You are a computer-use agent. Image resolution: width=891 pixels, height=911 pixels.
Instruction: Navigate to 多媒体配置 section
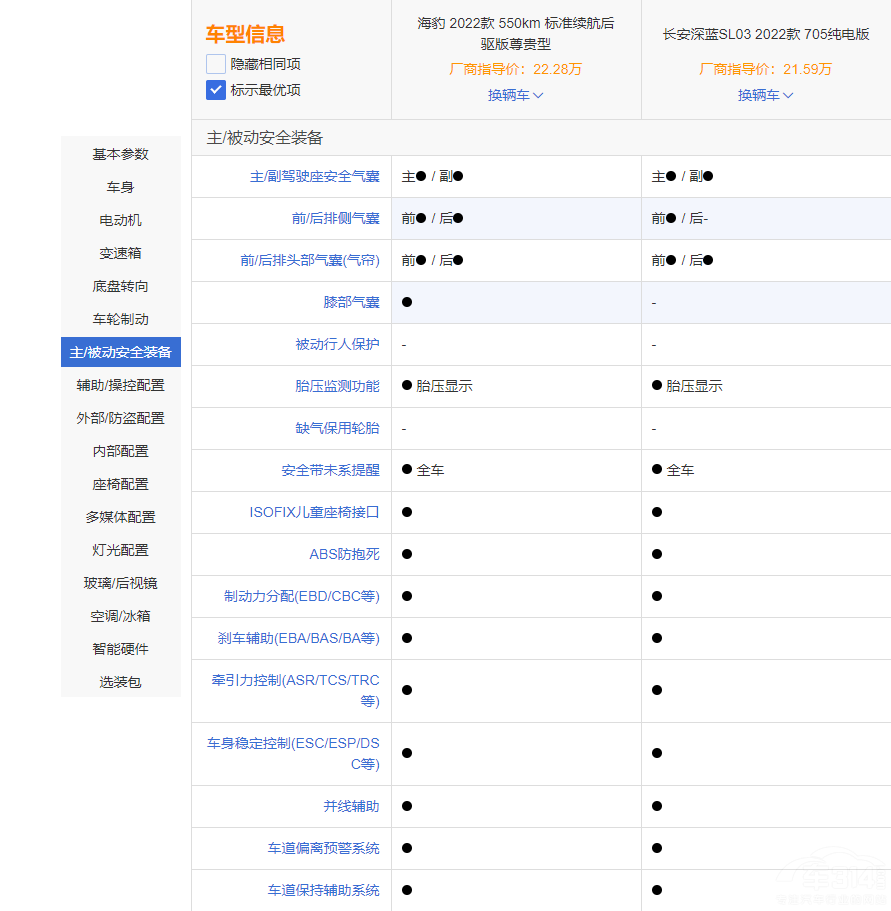coord(121,517)
